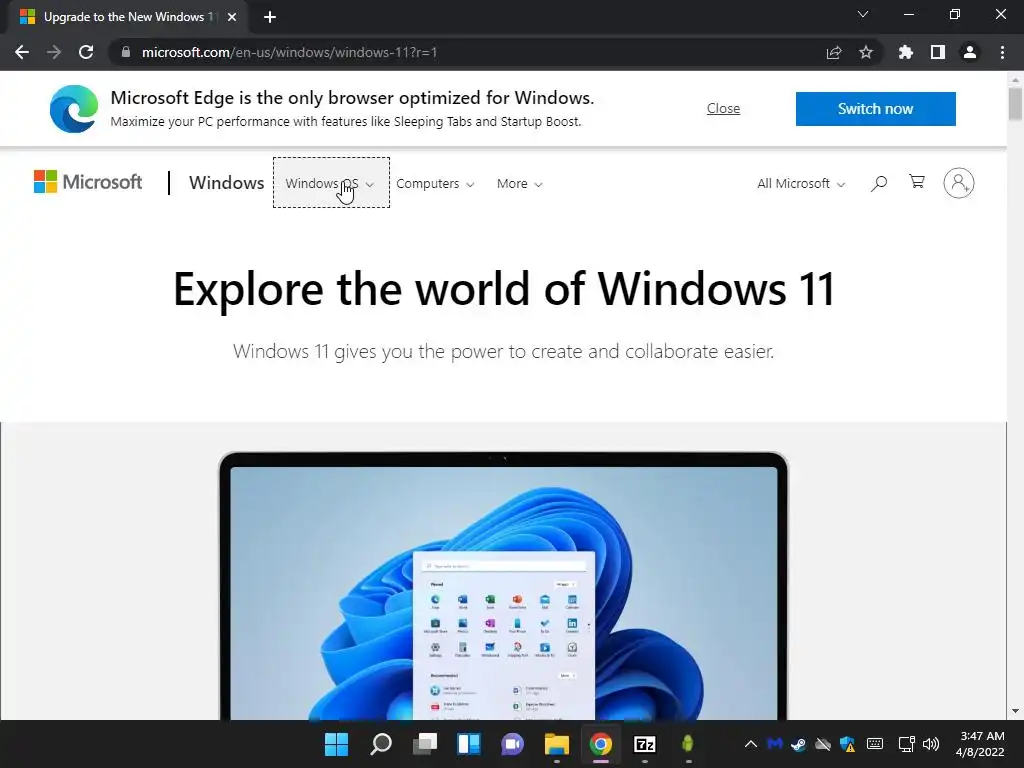Click the Switch now button
This screenshot has height=768, width=1024.
876,108
